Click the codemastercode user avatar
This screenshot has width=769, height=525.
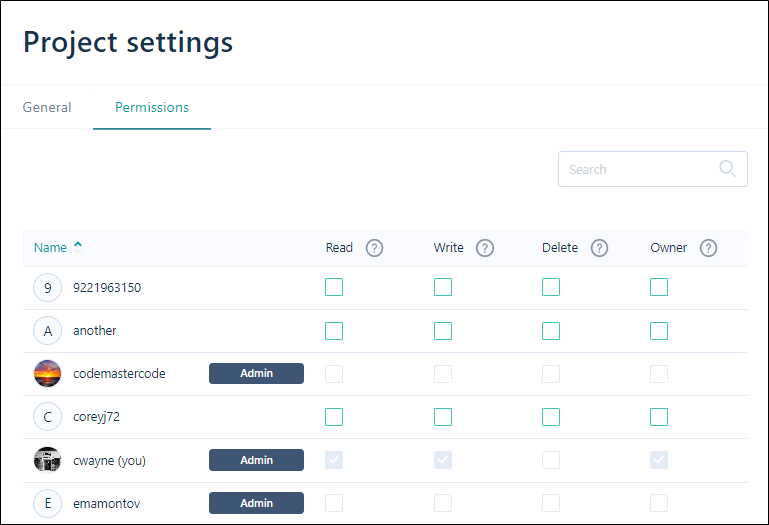click(x=47, y=374)
